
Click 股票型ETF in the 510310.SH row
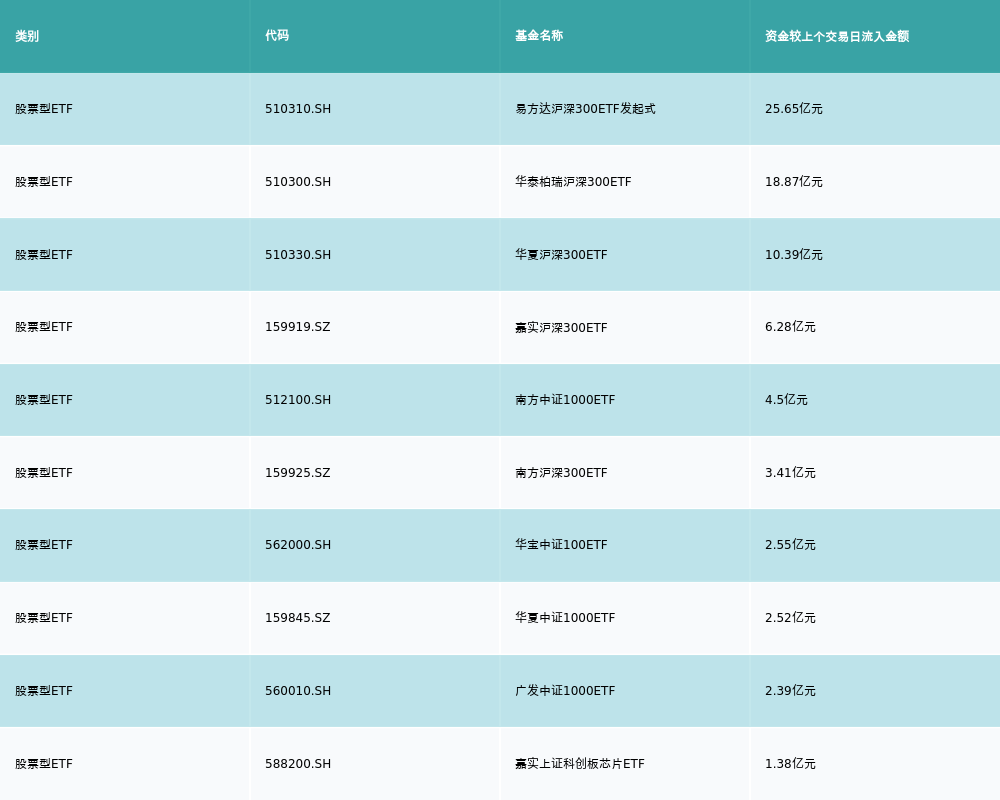44,109
